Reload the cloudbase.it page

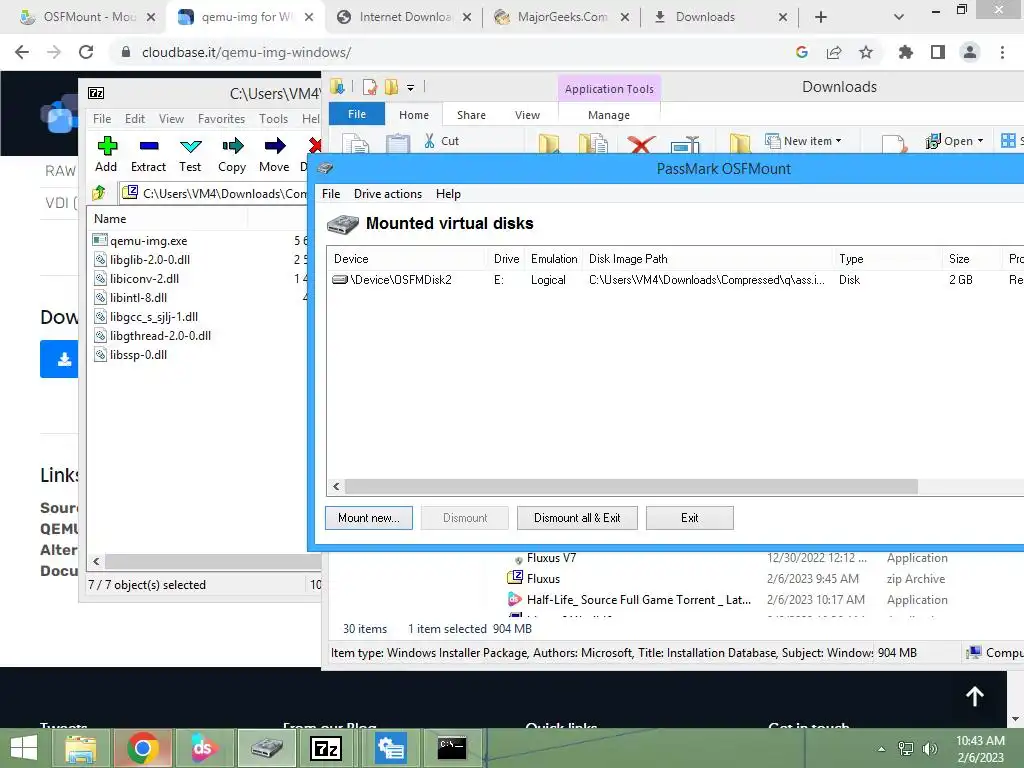pyautogui.click(x=86, y=52)
